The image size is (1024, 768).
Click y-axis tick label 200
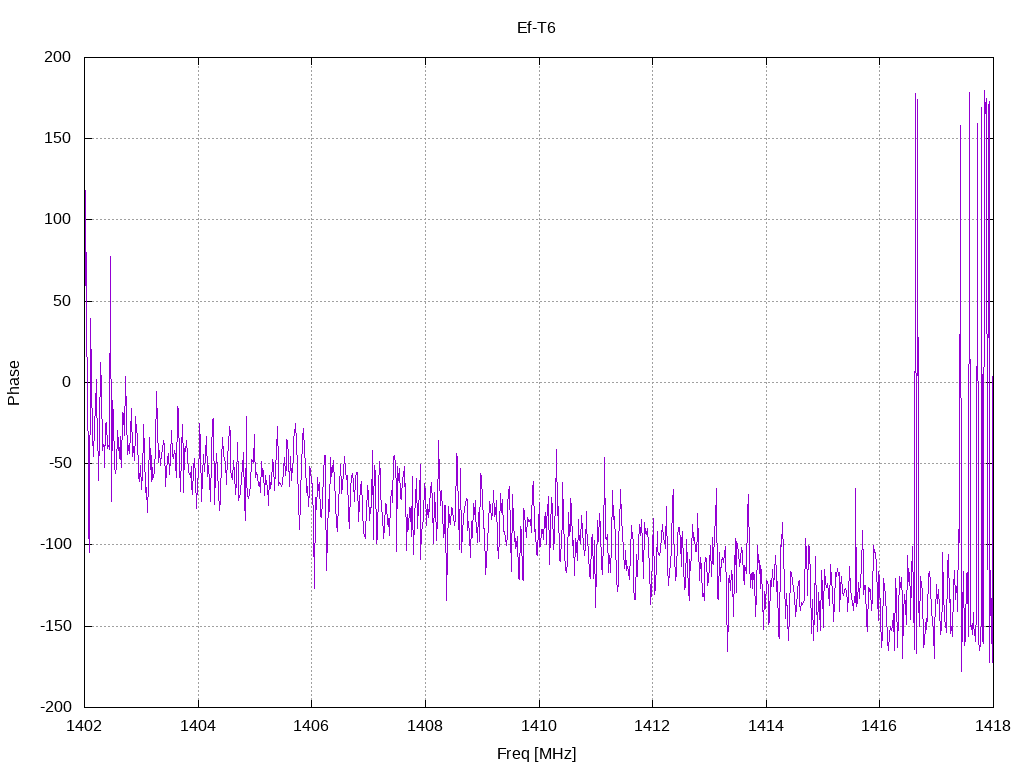pyautogui.click(x=57, y=57)
